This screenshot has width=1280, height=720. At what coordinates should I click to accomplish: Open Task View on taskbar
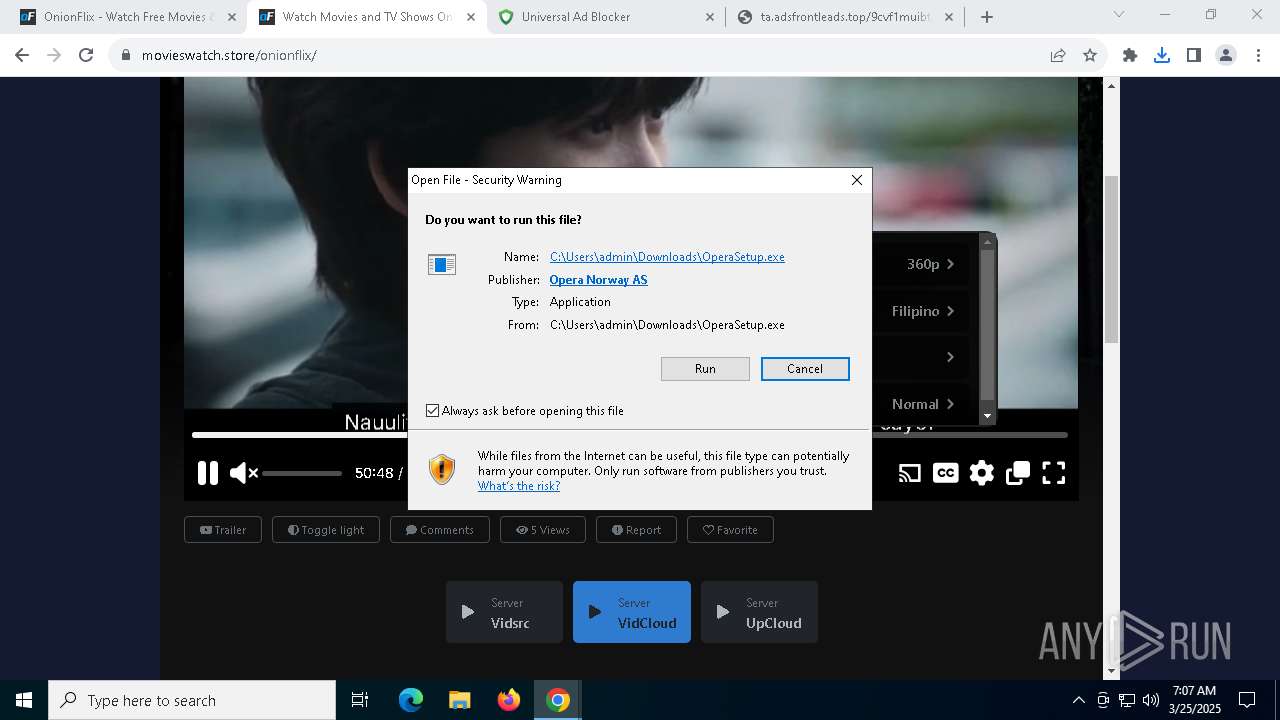click(x=360, y=700)
